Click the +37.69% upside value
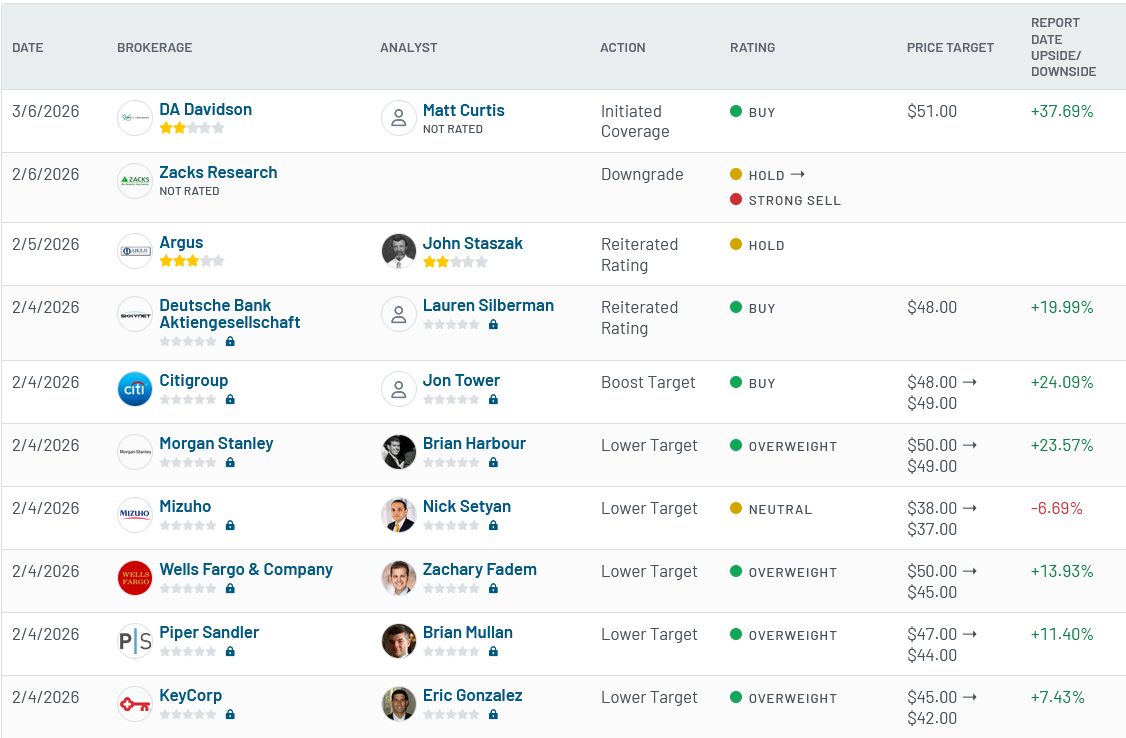Screen dimensions: 1126x738 pos(1062,111)
